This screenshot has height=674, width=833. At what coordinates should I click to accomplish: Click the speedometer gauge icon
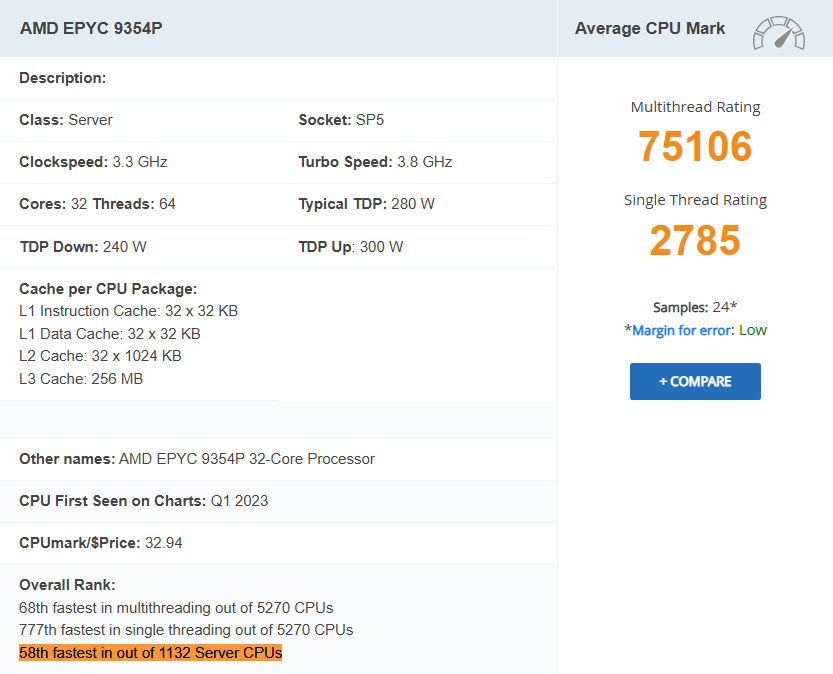coord(779,33)
